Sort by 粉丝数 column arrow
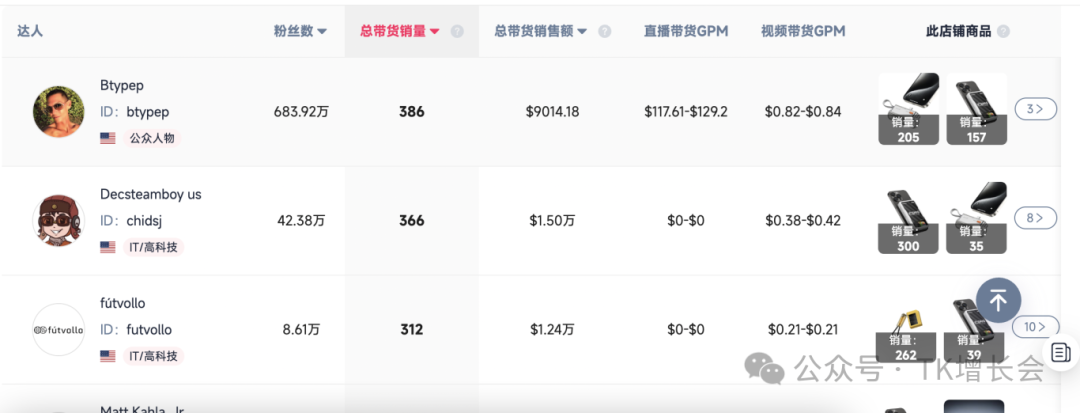 point(322,31)
